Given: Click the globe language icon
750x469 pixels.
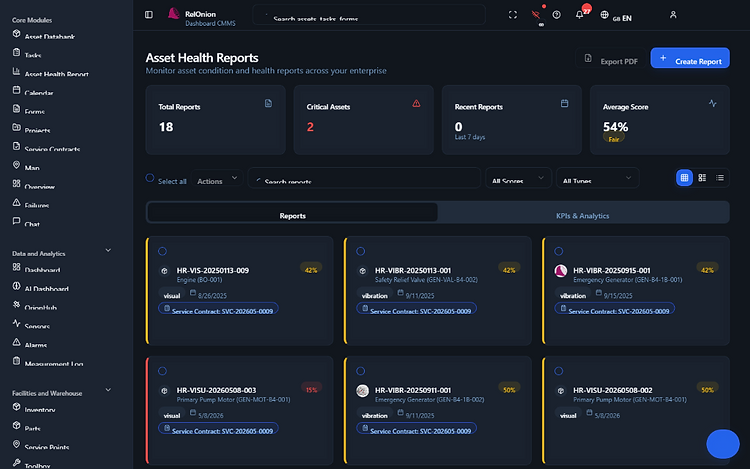Looking at the screenshot, I should click(605, 15).
